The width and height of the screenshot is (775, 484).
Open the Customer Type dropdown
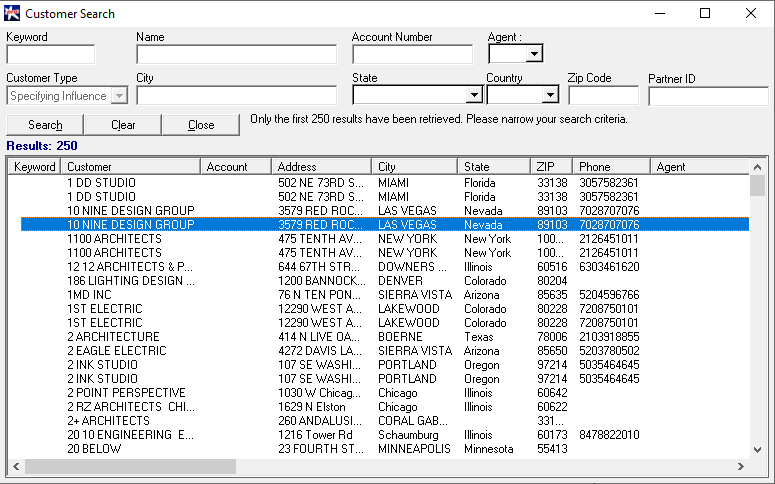pos(119,96)
